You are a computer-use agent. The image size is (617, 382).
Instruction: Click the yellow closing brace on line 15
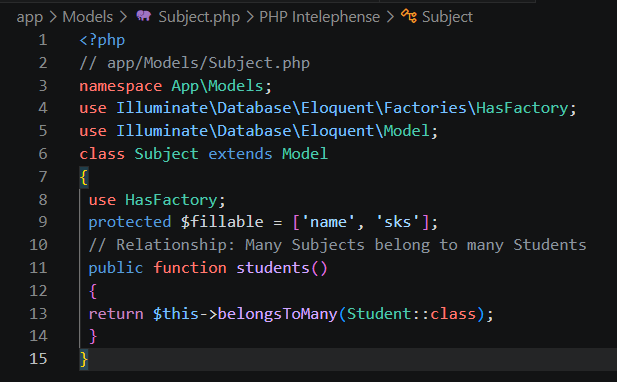[x=83, y=360]
